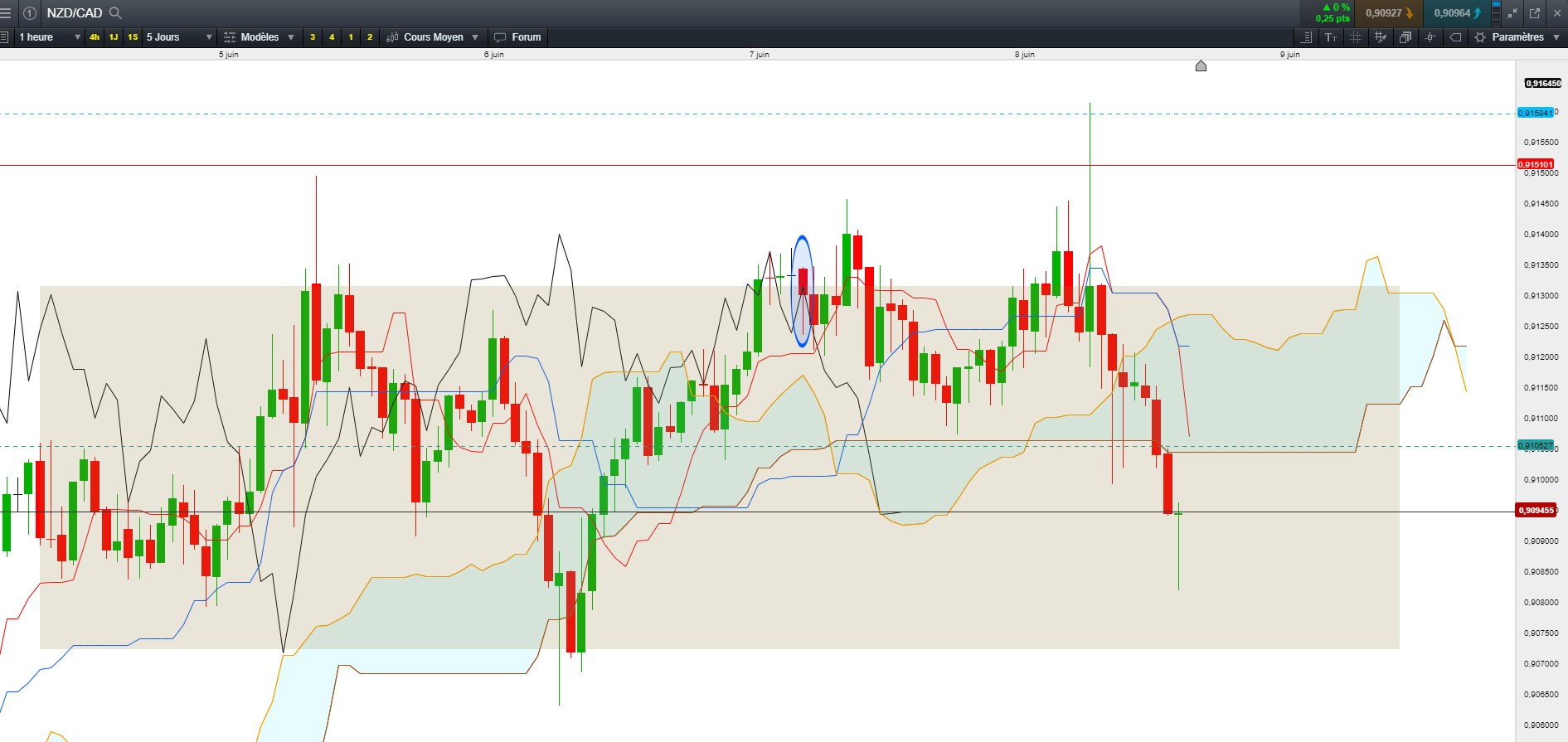
Task: Switch timeframe to 1J
Action: [114, 37]
